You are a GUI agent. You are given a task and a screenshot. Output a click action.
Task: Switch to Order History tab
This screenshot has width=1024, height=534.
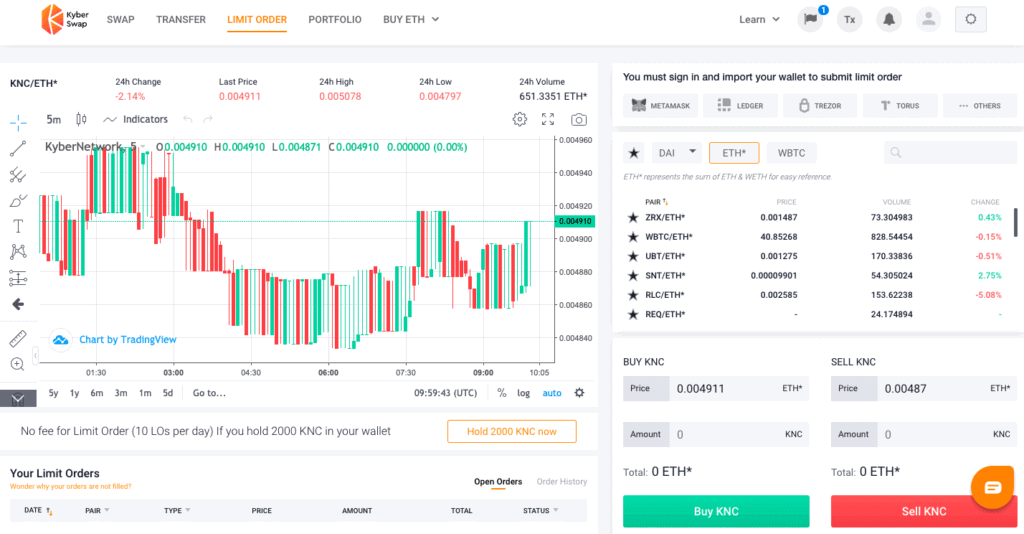click(x=562, y=482)
